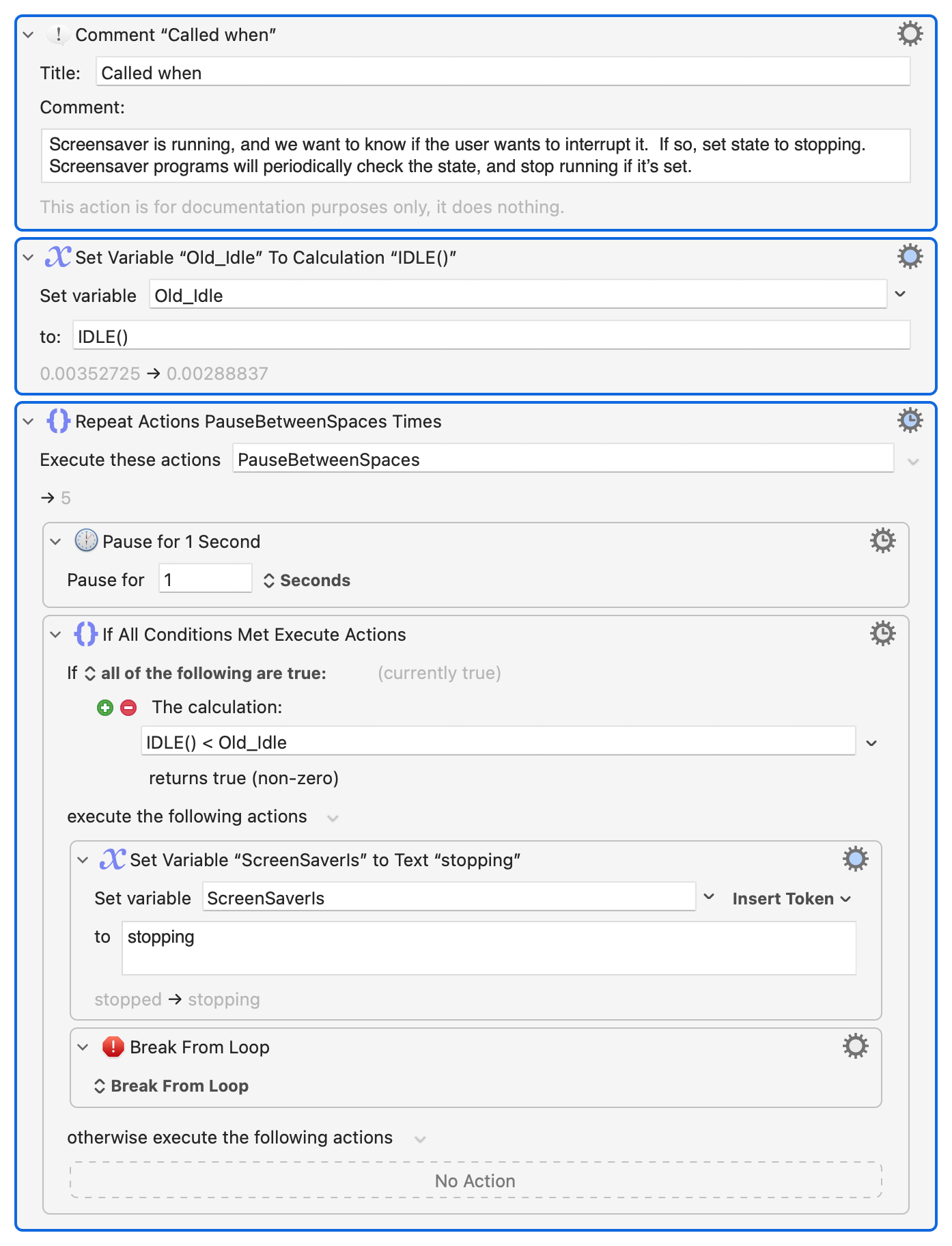Collapse the If All Conditions Met action
The image size is (952, 1246).
pos(56,635)
